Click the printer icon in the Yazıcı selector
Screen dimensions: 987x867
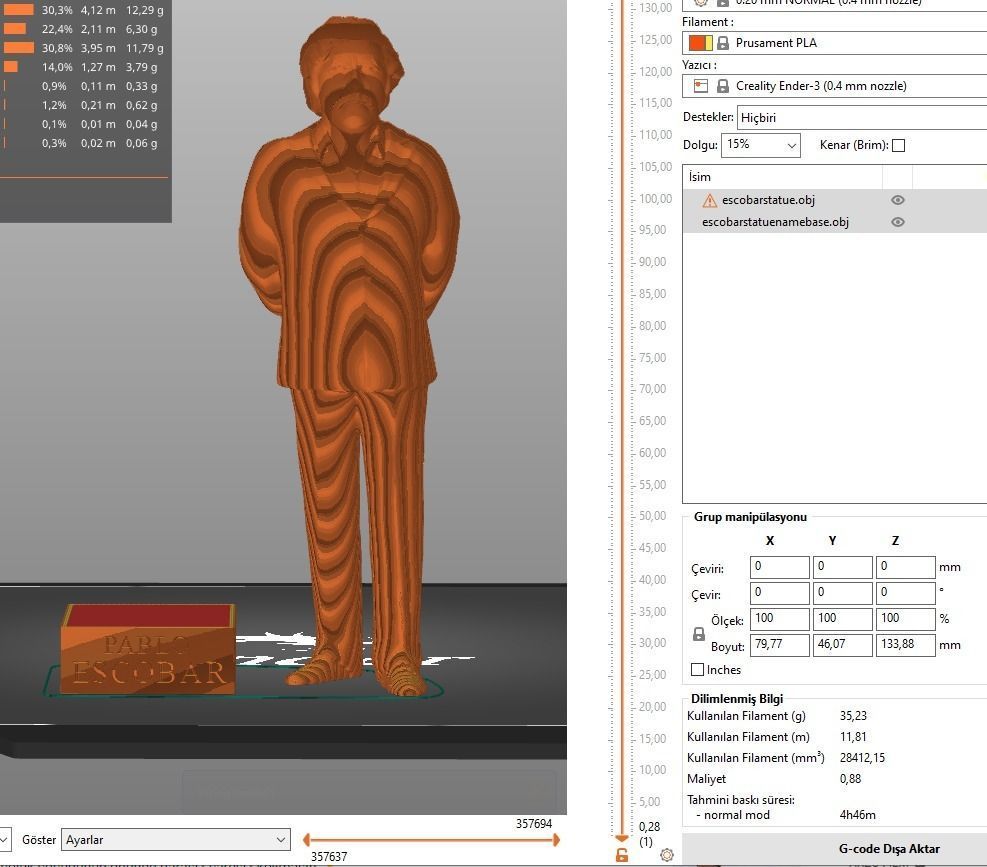point(701,86)
